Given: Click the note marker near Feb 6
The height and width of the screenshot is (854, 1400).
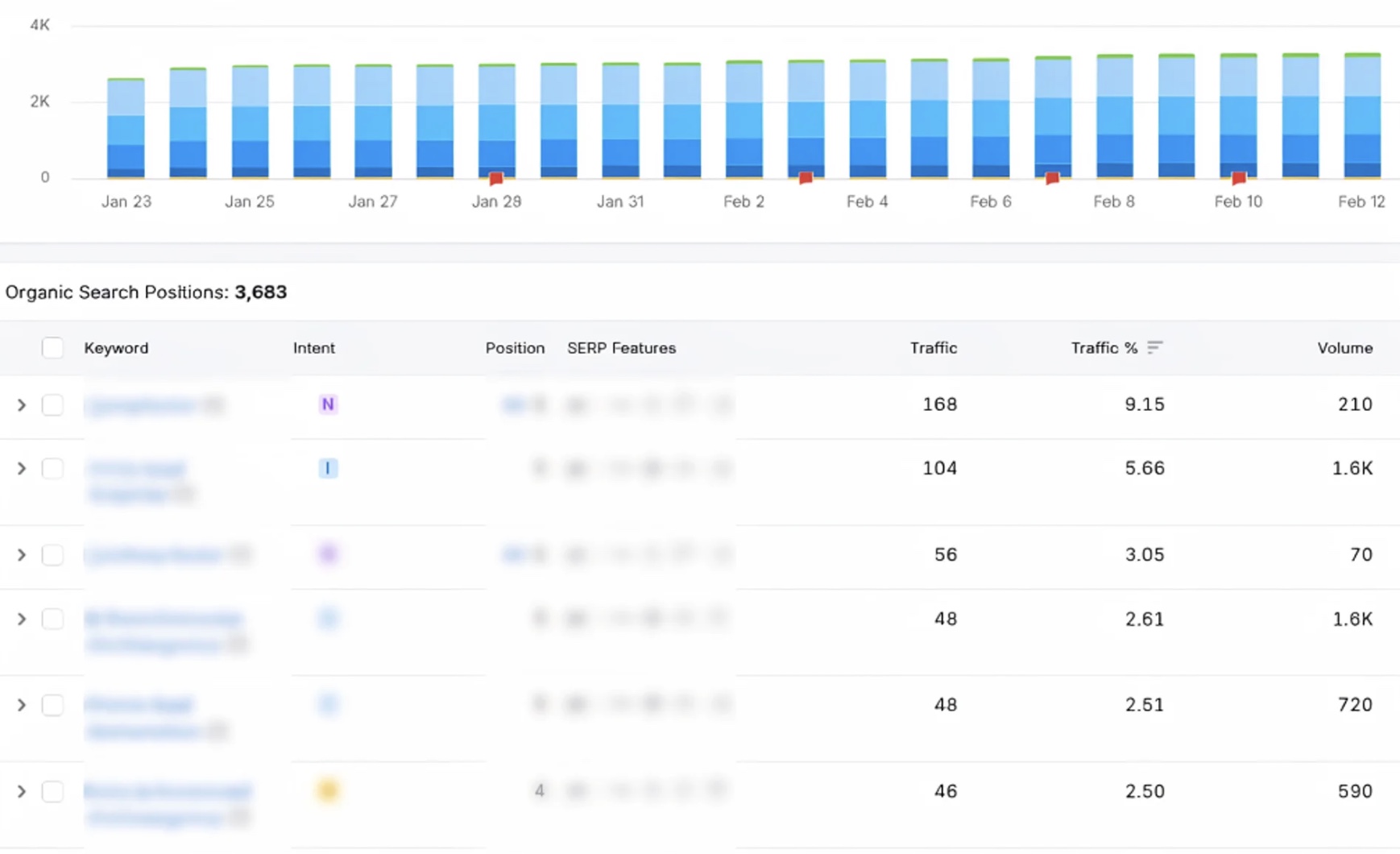Looking at the screenshot, I should 1052,177.
